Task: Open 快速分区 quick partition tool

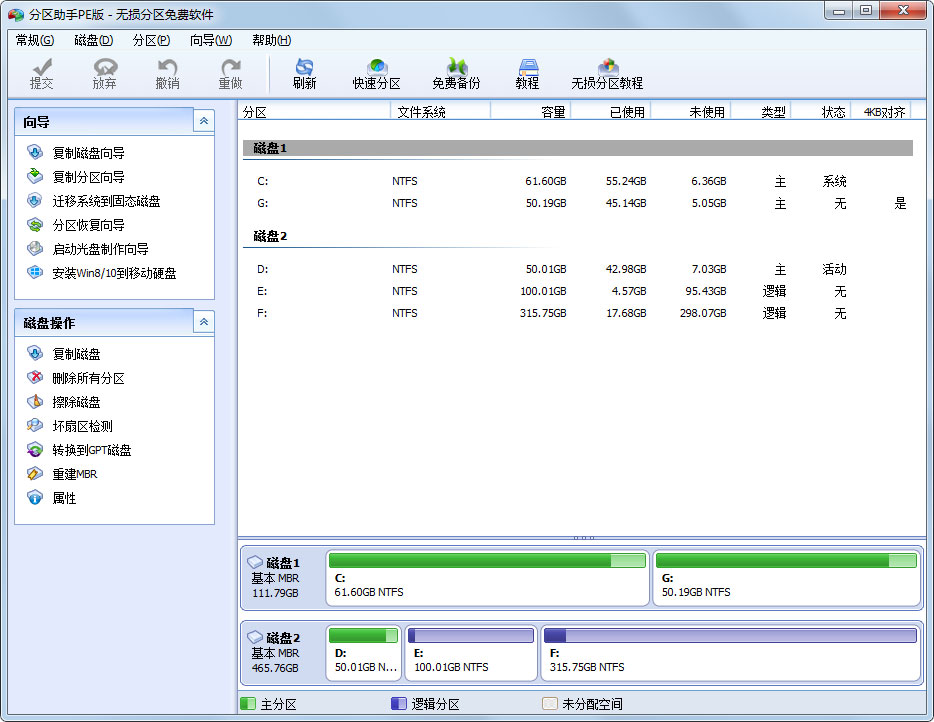Action: coord(376,73)
